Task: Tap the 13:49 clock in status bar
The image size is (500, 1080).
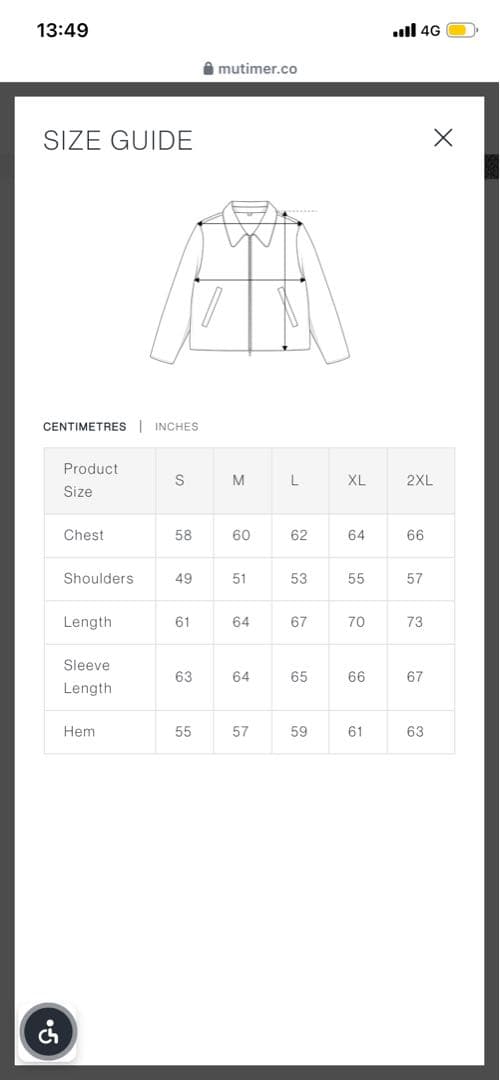Action: [62, 30]
